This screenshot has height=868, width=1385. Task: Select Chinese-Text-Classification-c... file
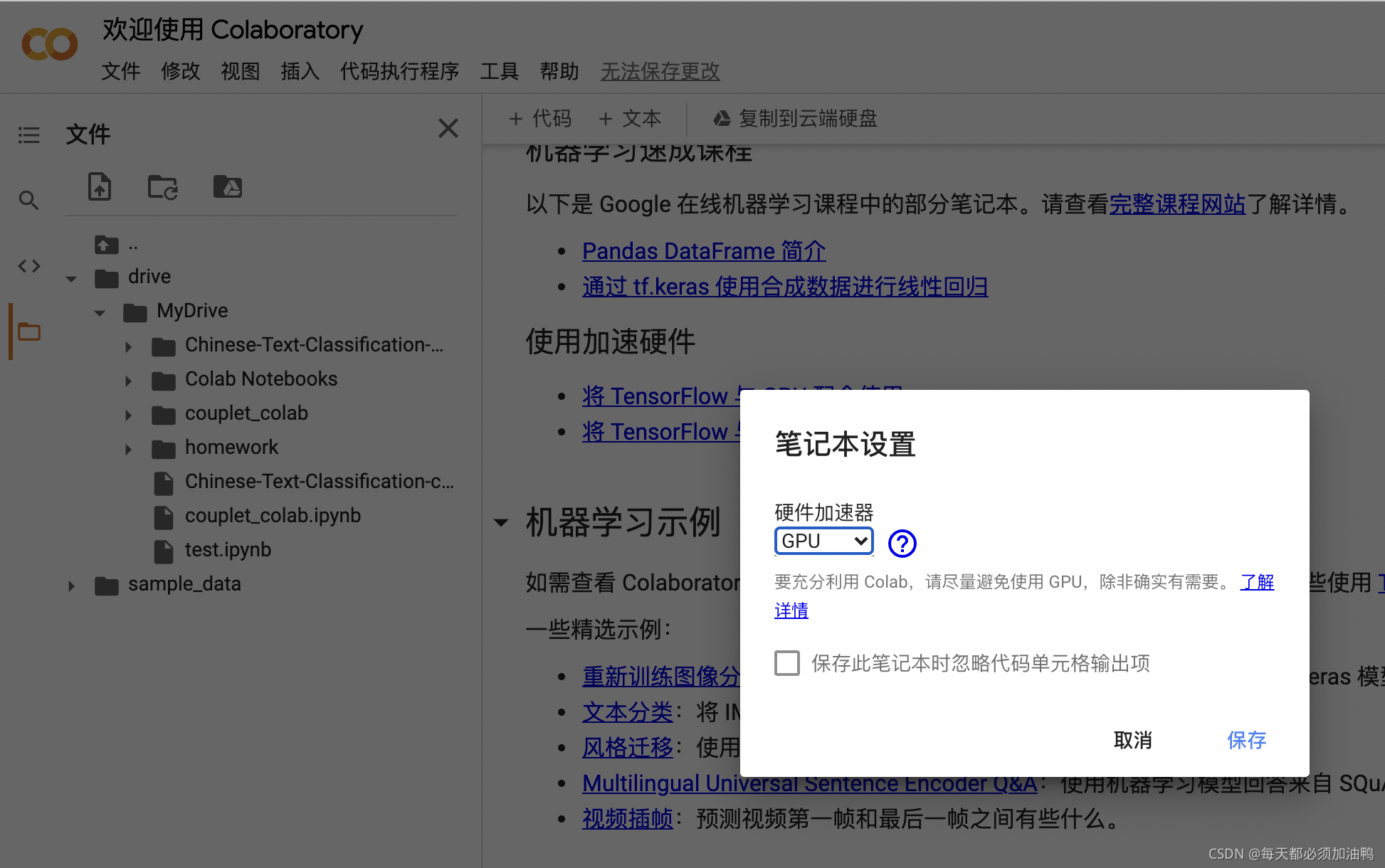320,482
